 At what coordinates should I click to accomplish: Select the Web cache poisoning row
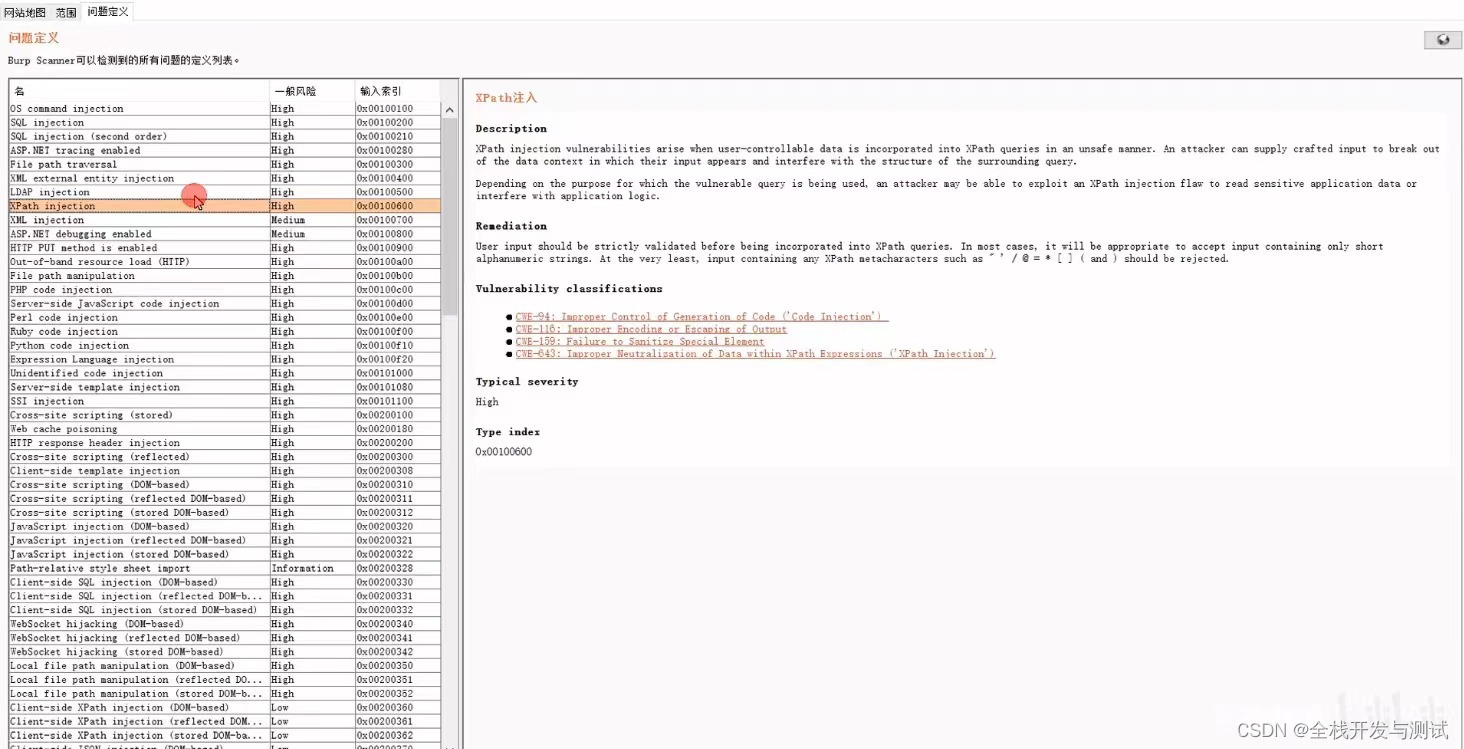coord(225,429)
